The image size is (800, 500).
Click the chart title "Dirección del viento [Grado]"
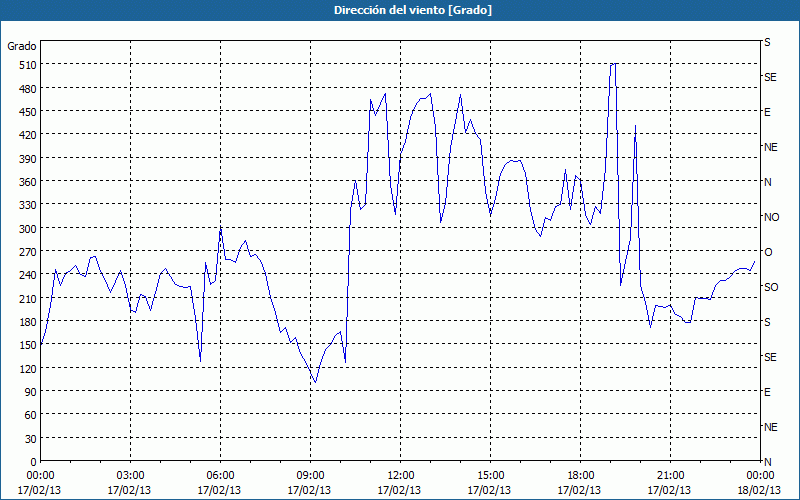click(413, 10)
